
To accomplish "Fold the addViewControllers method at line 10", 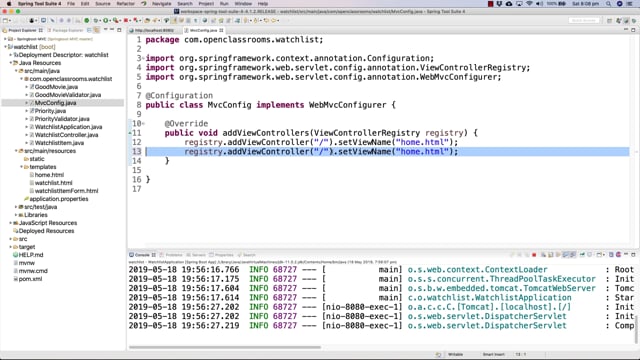I will click(x=143, y=123).
